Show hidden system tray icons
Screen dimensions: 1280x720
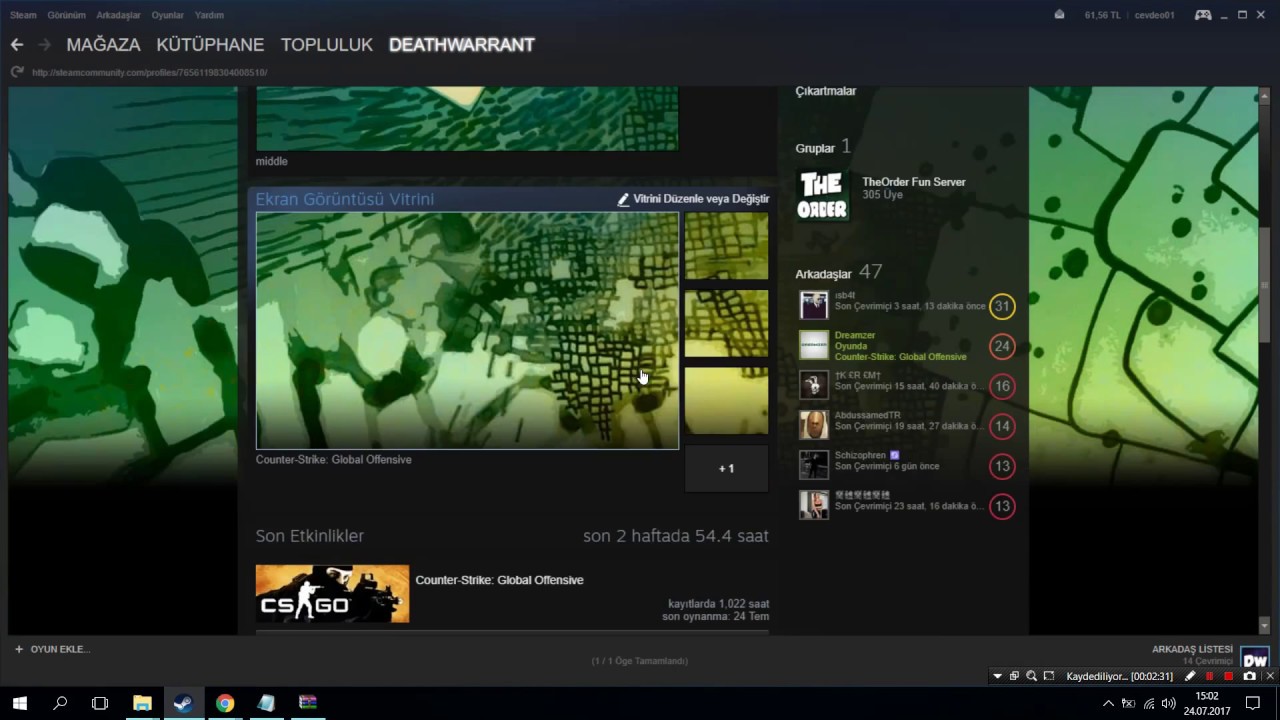click(x=1108, y=703)
